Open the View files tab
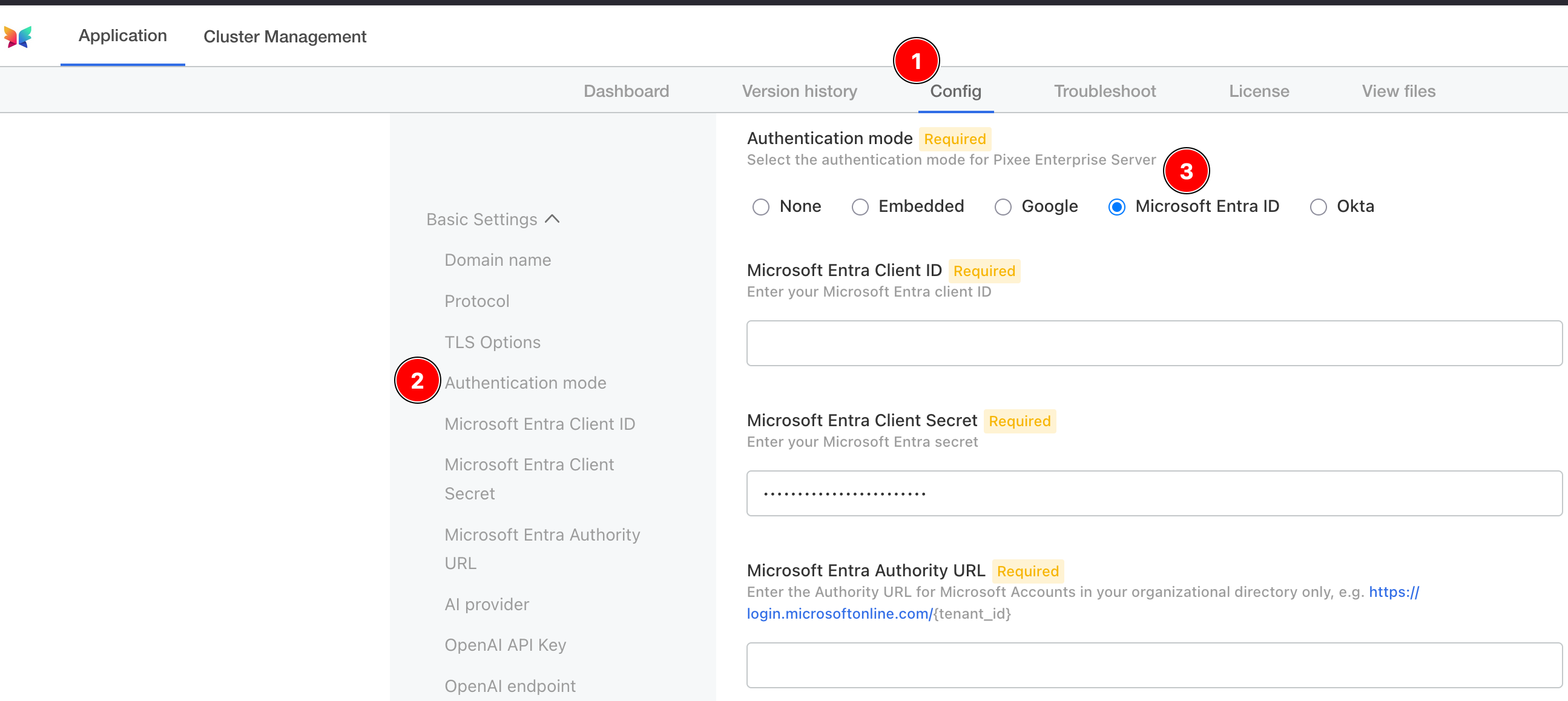The height and width of the screenshot is (701, 1568). pos(1398,91)
